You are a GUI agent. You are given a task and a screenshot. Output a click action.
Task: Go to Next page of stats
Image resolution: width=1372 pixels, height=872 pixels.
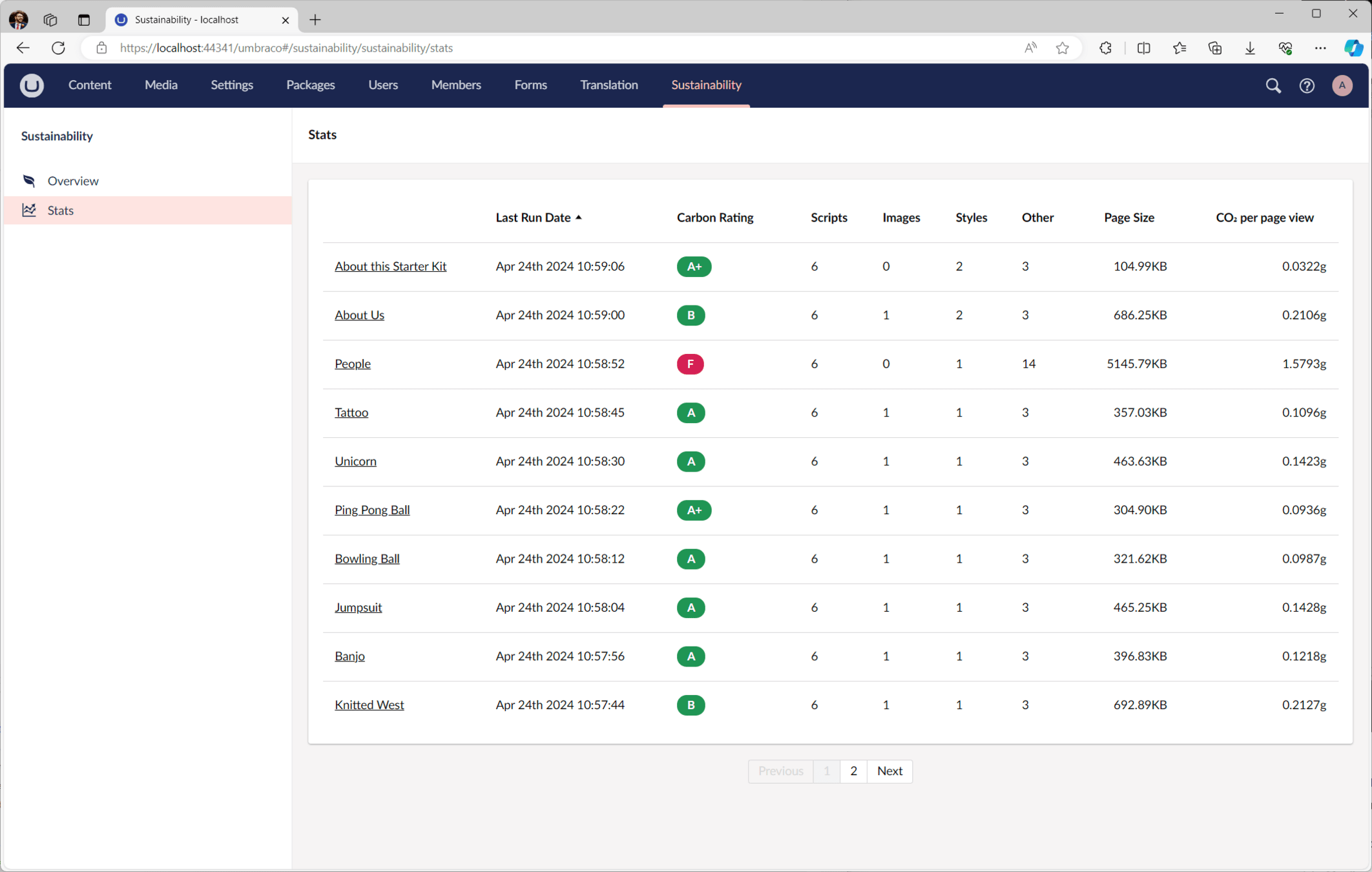(x=889, y=771)
